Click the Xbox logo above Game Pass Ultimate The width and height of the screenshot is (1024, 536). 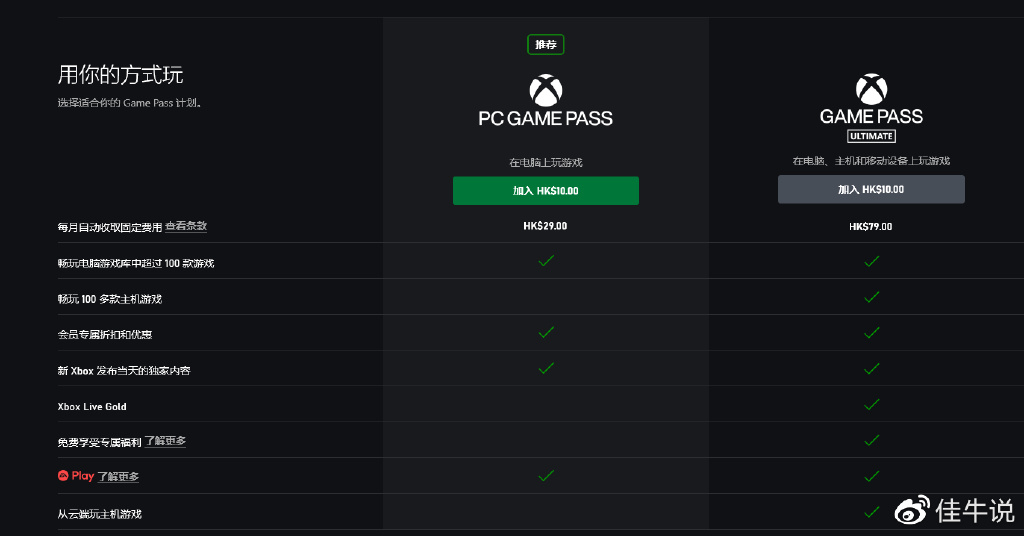click(x=871, y=89)
